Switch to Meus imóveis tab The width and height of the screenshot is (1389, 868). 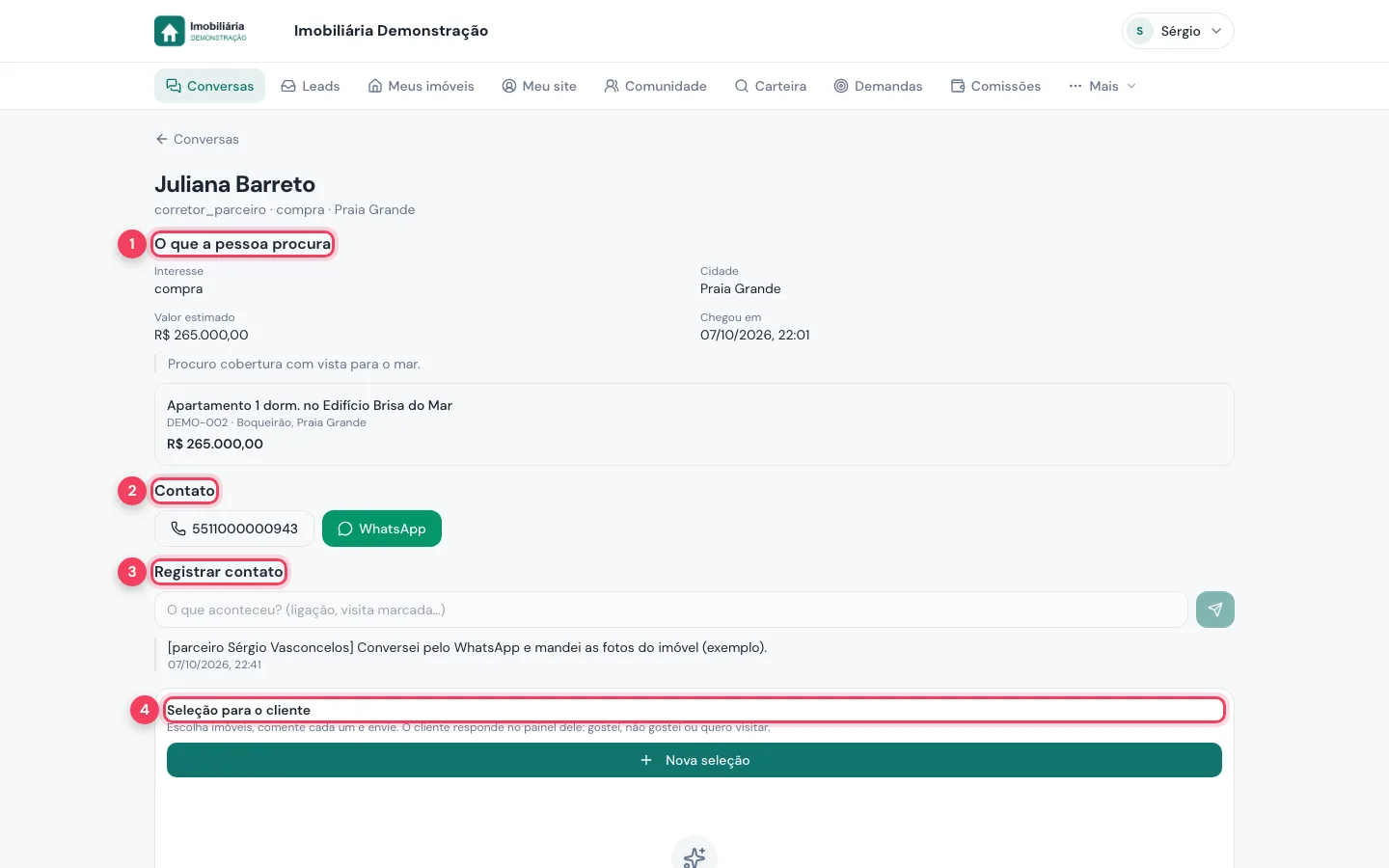422,86
